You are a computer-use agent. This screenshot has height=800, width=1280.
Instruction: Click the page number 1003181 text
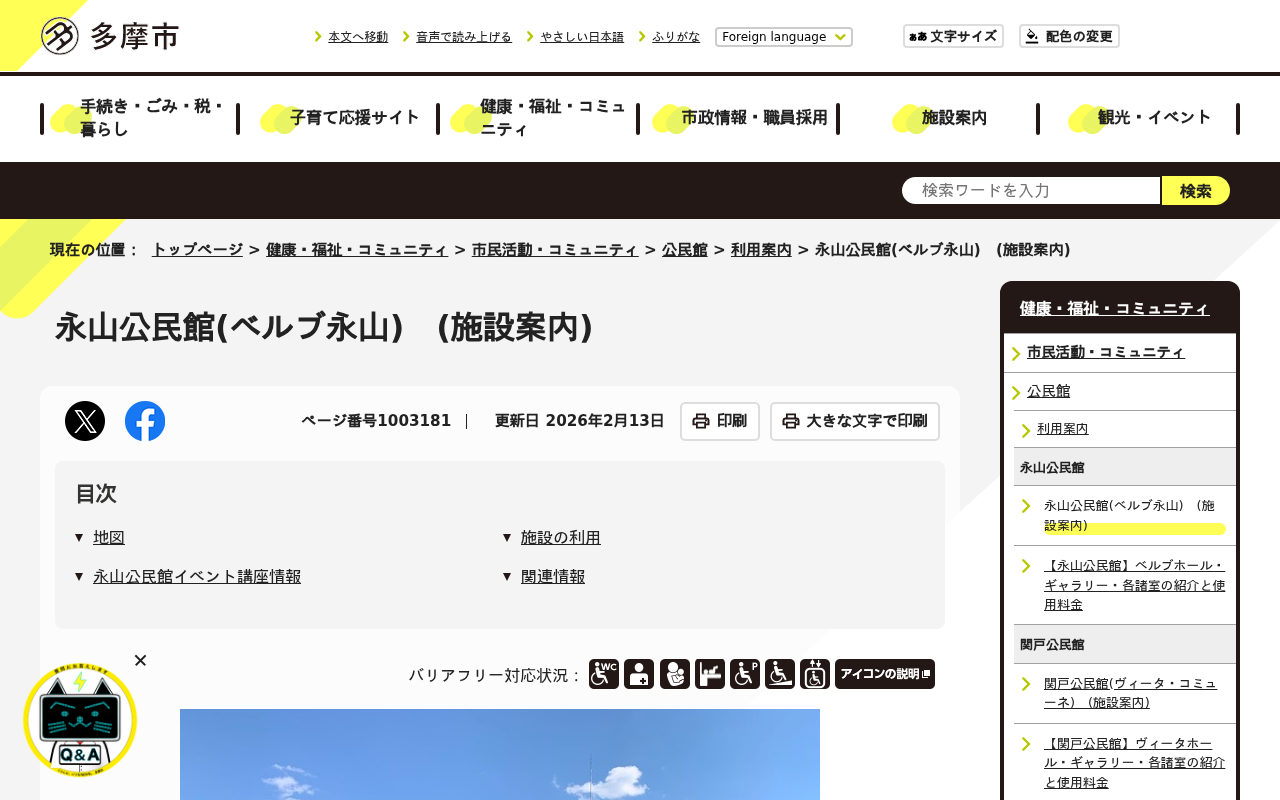pyautogui.click(x=376, y=421)
